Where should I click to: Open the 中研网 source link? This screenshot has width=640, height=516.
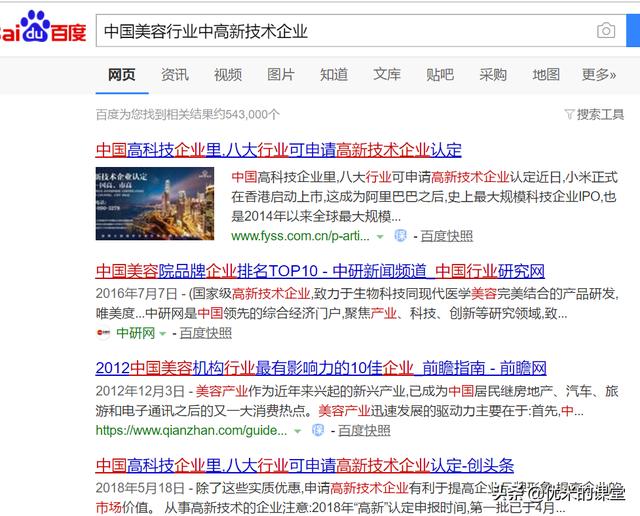[136, 333]
